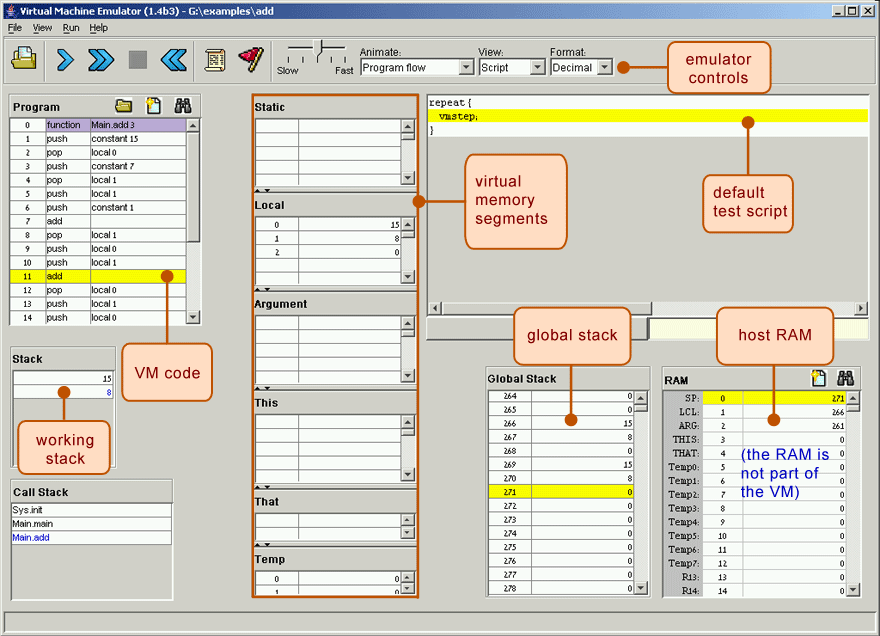Open the Animate dropdown showing Program flow
Image resolution: width=880 pixels, height=636 pixels.
pos(416,68)
